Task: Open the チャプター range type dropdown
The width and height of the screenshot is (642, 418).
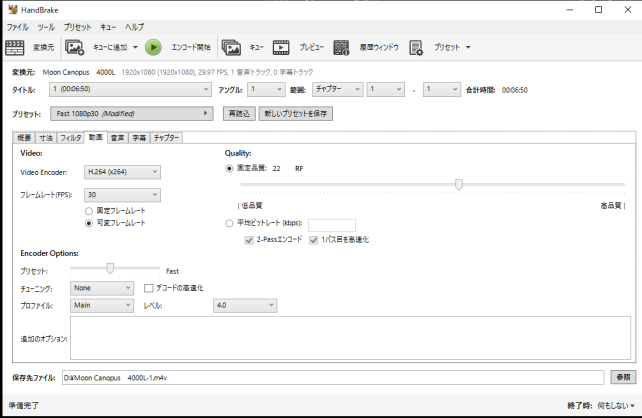Action: [337, 89]
